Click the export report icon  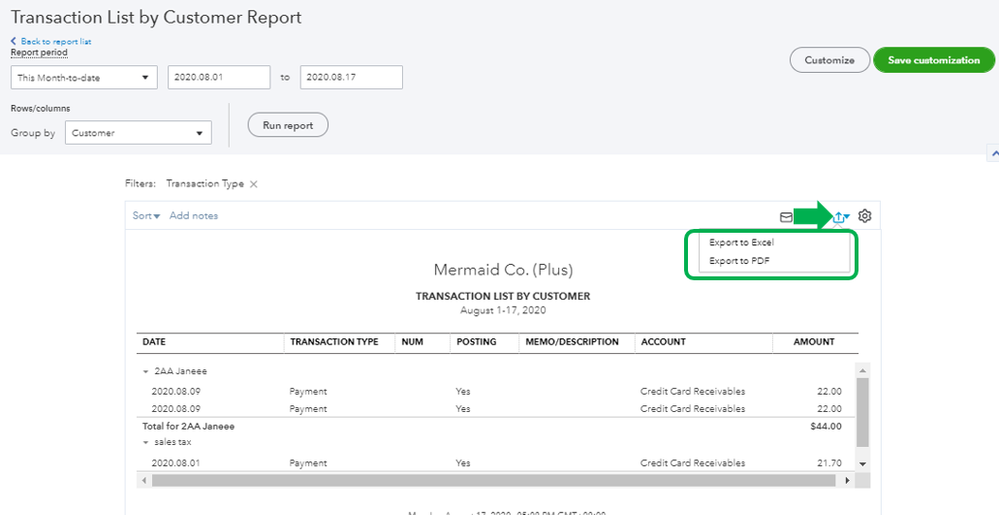pyautogui.click(x=841, y=217)
